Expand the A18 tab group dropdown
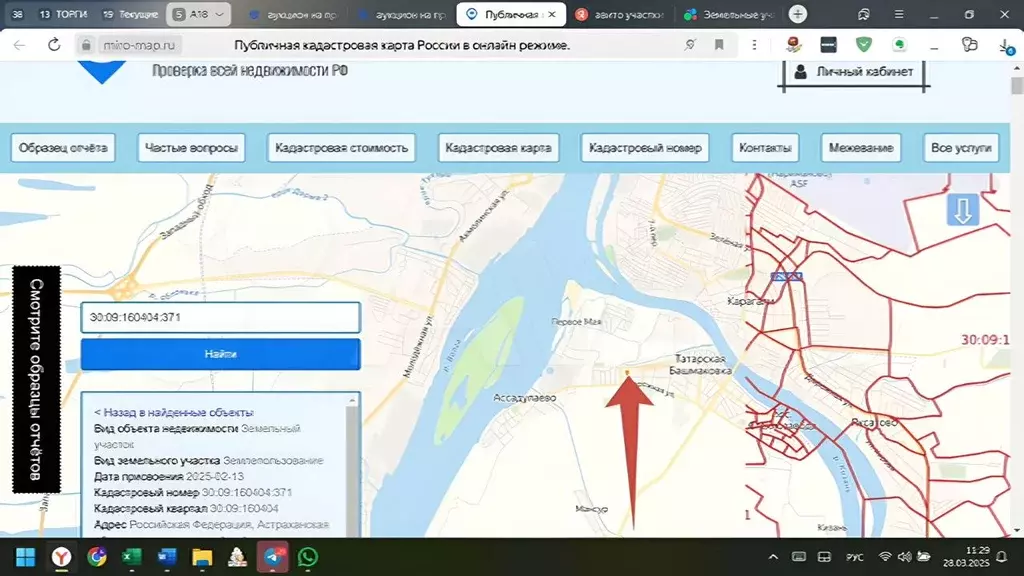This screenshot has height=576, width=1024. [219, 14]
